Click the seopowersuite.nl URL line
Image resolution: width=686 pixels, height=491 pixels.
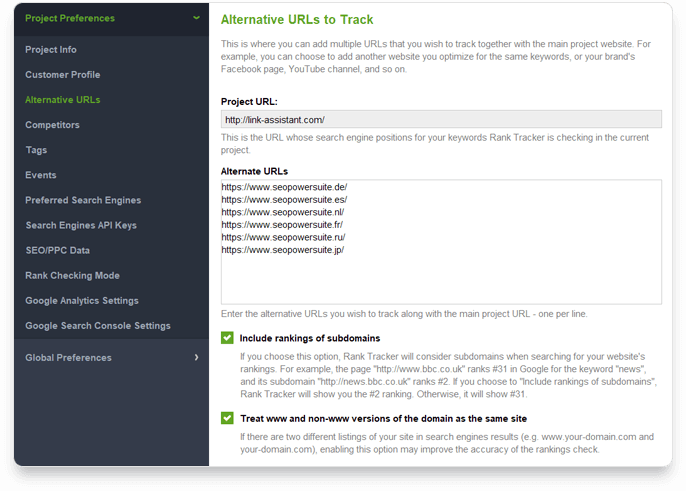[283, 212]
